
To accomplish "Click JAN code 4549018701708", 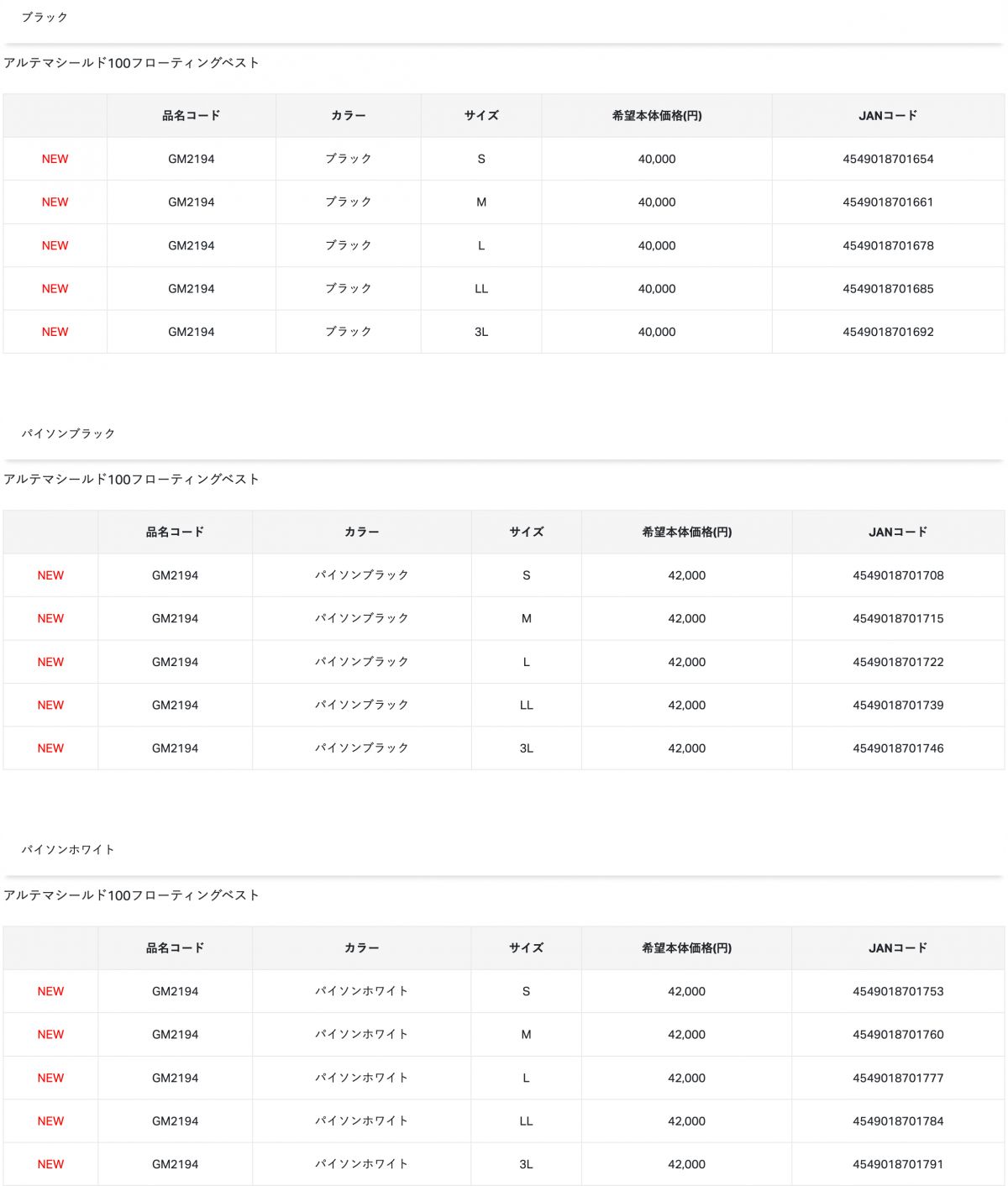I will (x=898, y=575).
